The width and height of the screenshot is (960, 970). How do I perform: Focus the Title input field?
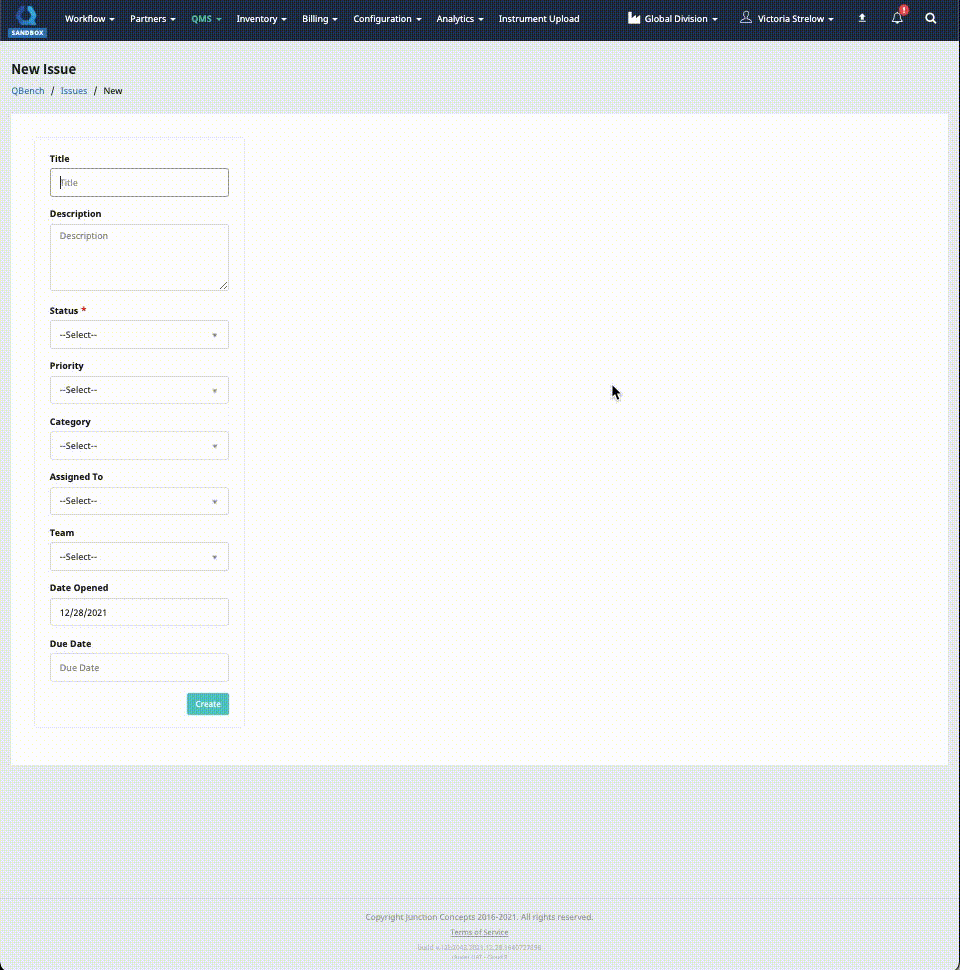tap(139, 182)
